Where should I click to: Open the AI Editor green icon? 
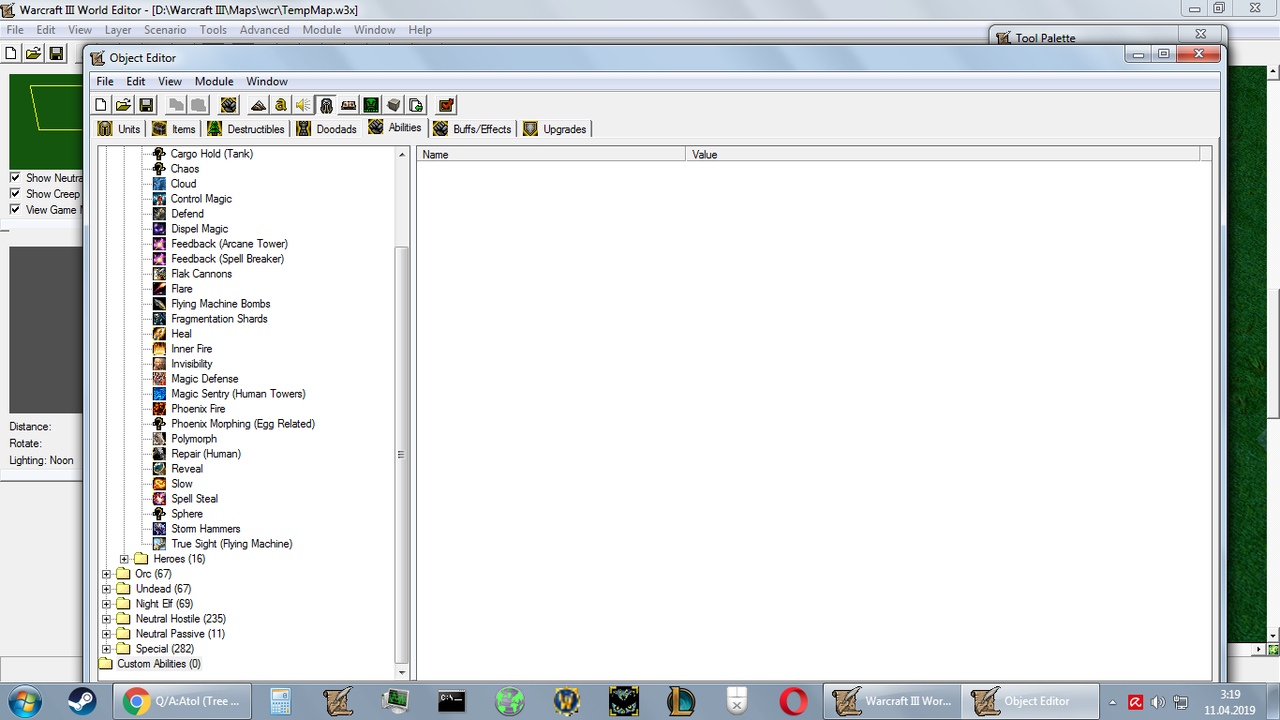(371, 105)
